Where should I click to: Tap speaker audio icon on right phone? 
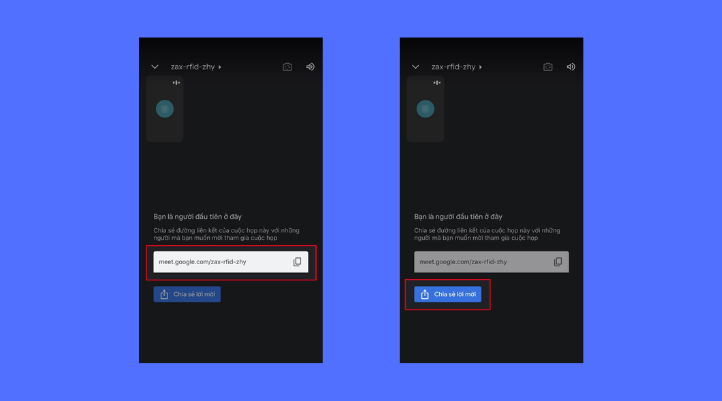tap(571, 67)
